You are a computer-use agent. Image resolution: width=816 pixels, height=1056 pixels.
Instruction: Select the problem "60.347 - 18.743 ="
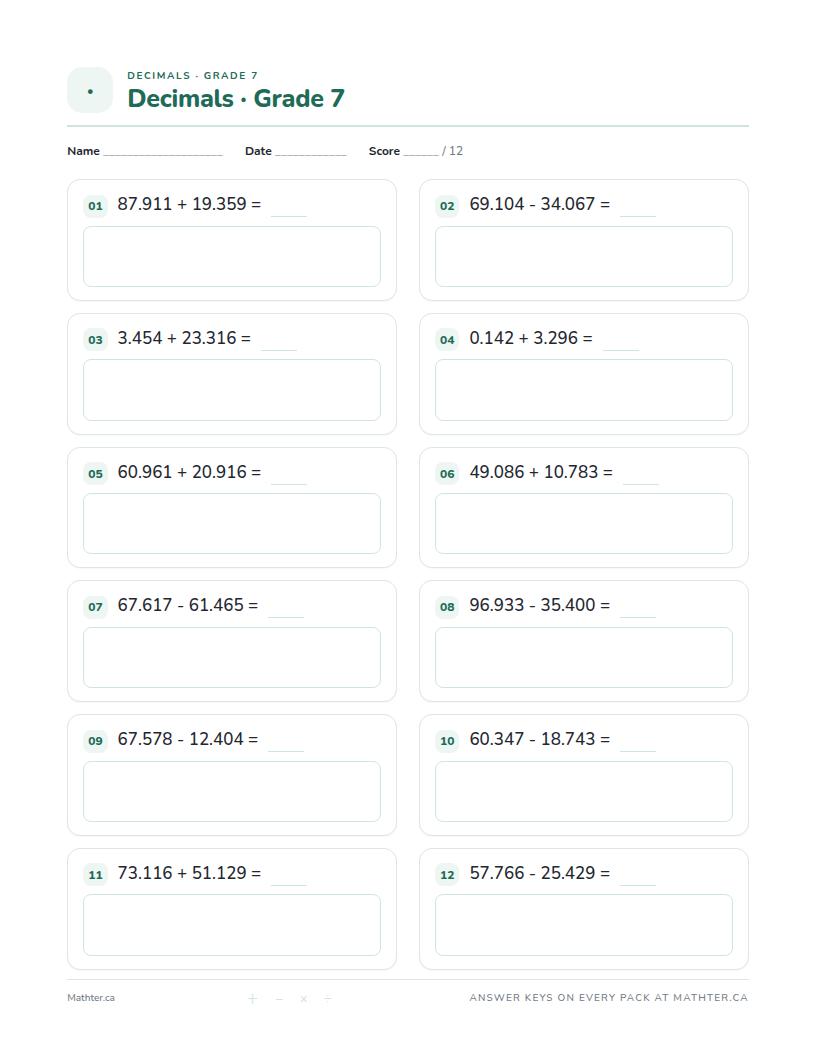click(x=540, y=739)
